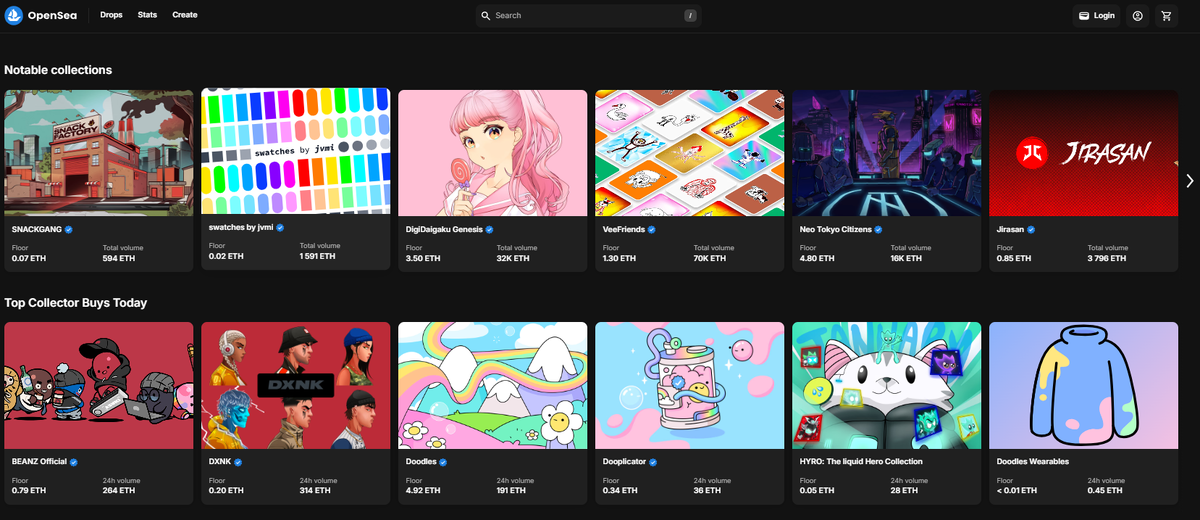This screenshot has height=520, width=1200.
Task: Open DigiDaigaku Genesis collection image
Action: tap(493, 153)
